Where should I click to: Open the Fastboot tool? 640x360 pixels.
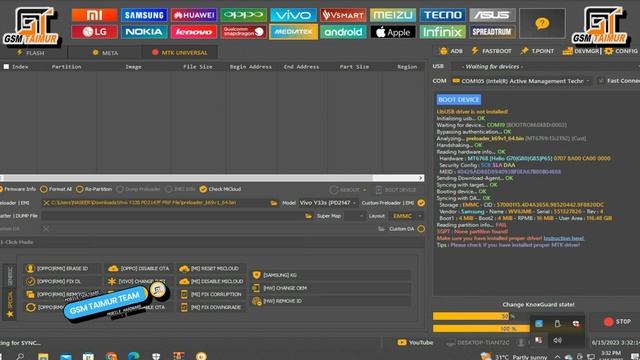(491, 51)
